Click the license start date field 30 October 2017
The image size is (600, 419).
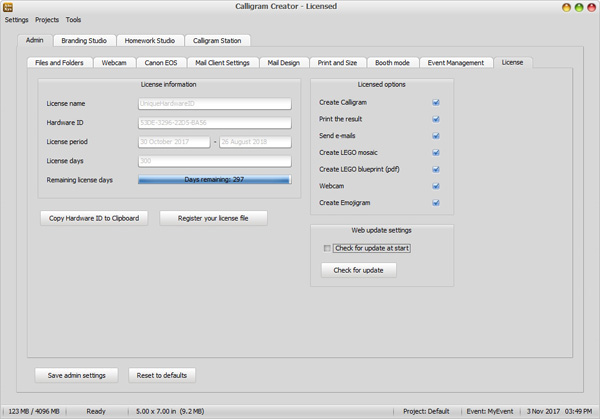(174, 142)
